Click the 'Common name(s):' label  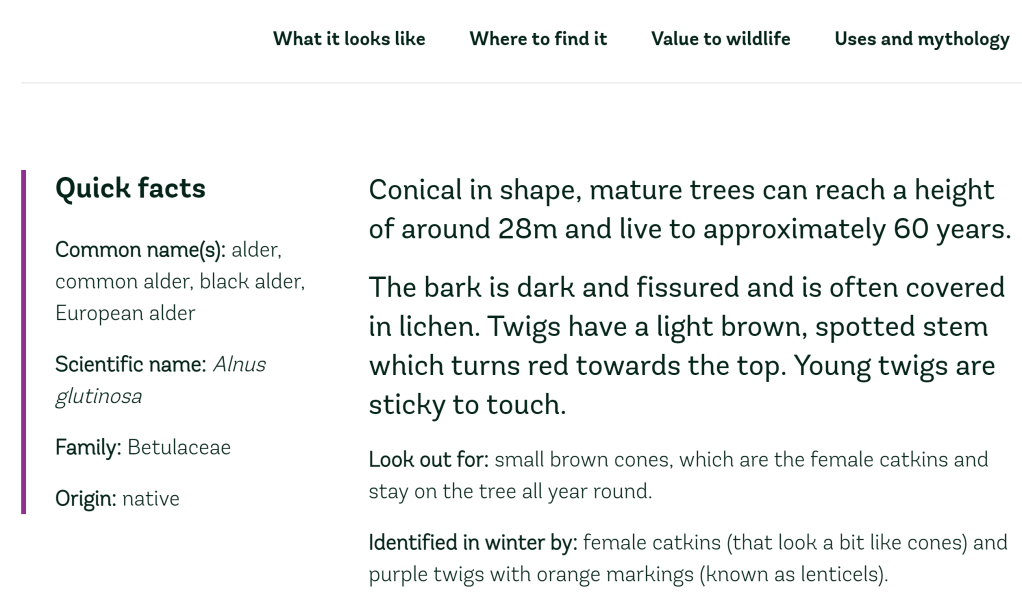140,250
